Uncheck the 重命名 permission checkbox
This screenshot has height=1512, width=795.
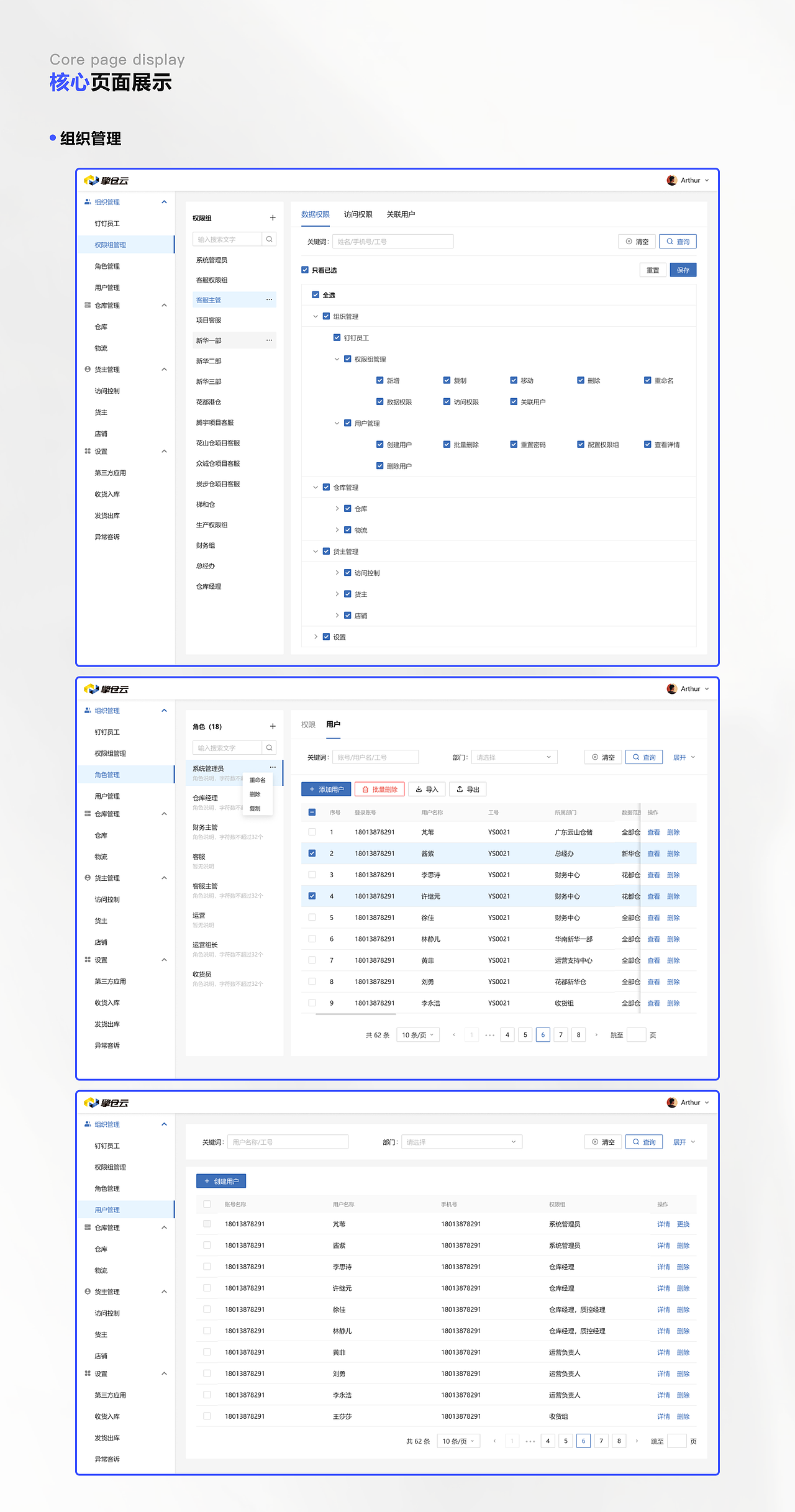pos(647,380)
